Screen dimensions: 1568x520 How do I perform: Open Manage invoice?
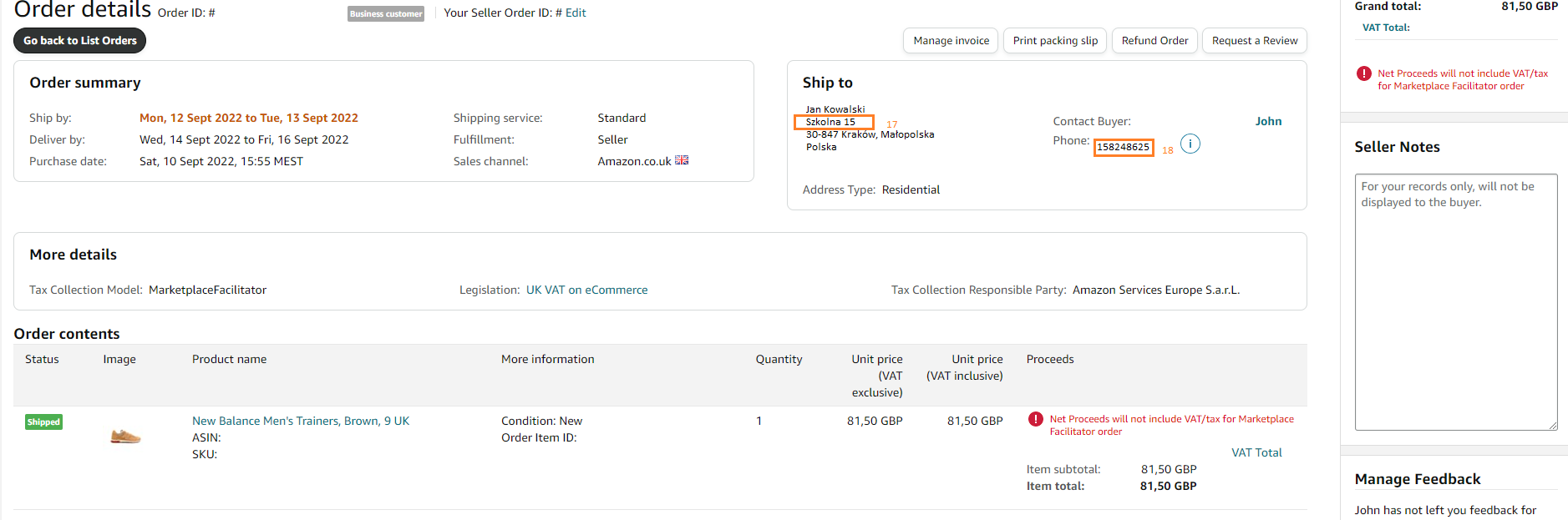coord(951,40)
